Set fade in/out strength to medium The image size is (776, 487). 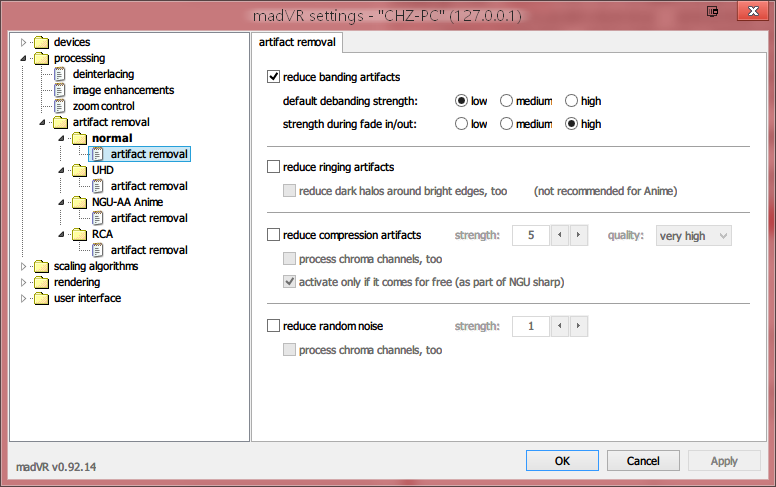coord(506,124)
